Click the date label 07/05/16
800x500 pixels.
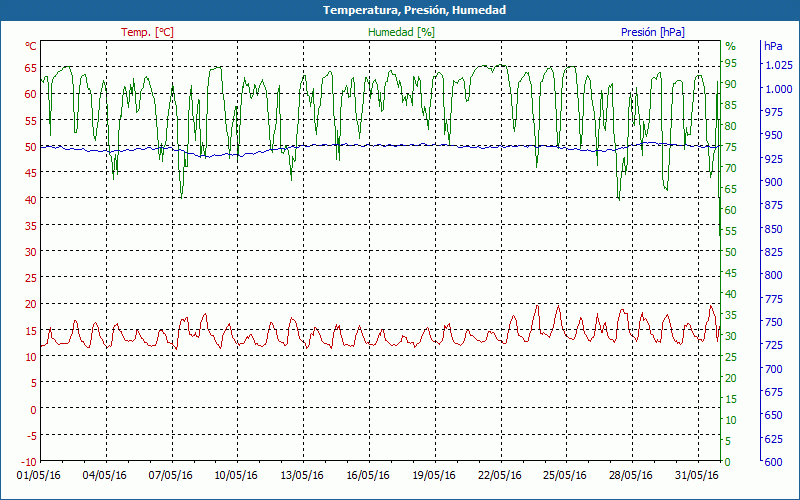pyautogui.click(x=170, y=475)
